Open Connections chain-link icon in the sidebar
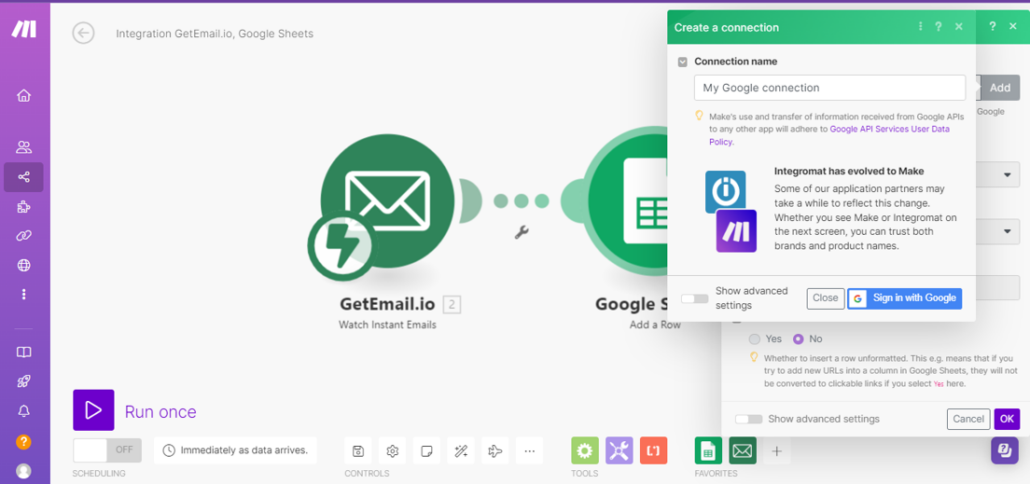1030x484 pixels. (24, 236)
